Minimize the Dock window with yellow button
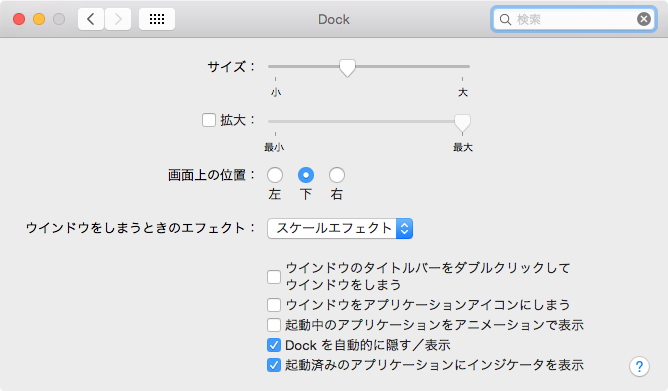 pos(39,19)
